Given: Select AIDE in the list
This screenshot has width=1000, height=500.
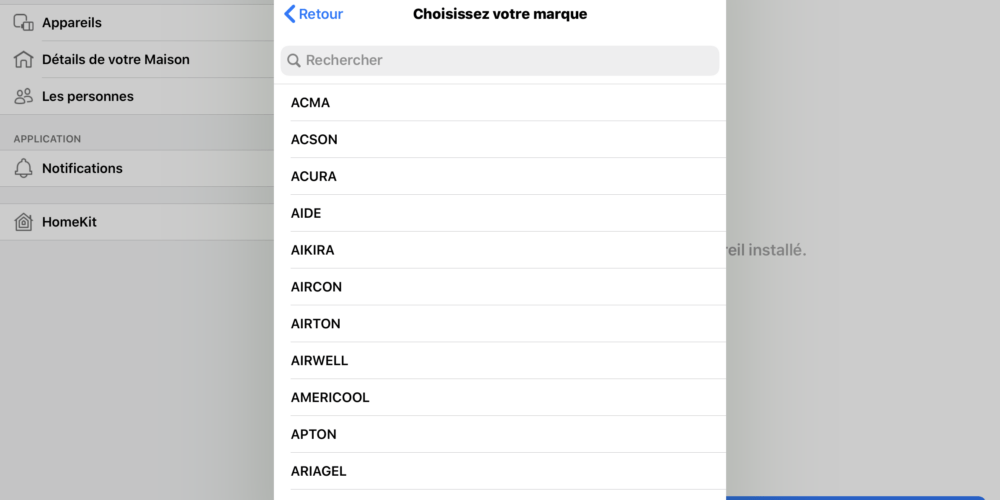Looking at the screenshot, I should 500,214.
